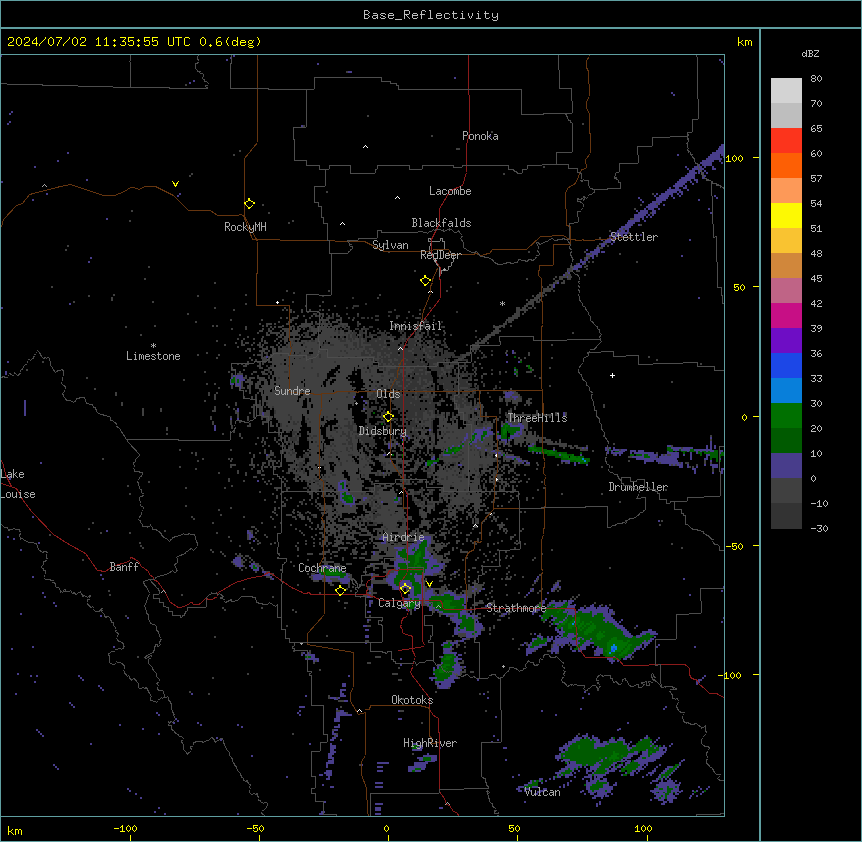Click the 0 tick label on bottom axis
This screenshot has height=842, width=862.
coord(386,829)
